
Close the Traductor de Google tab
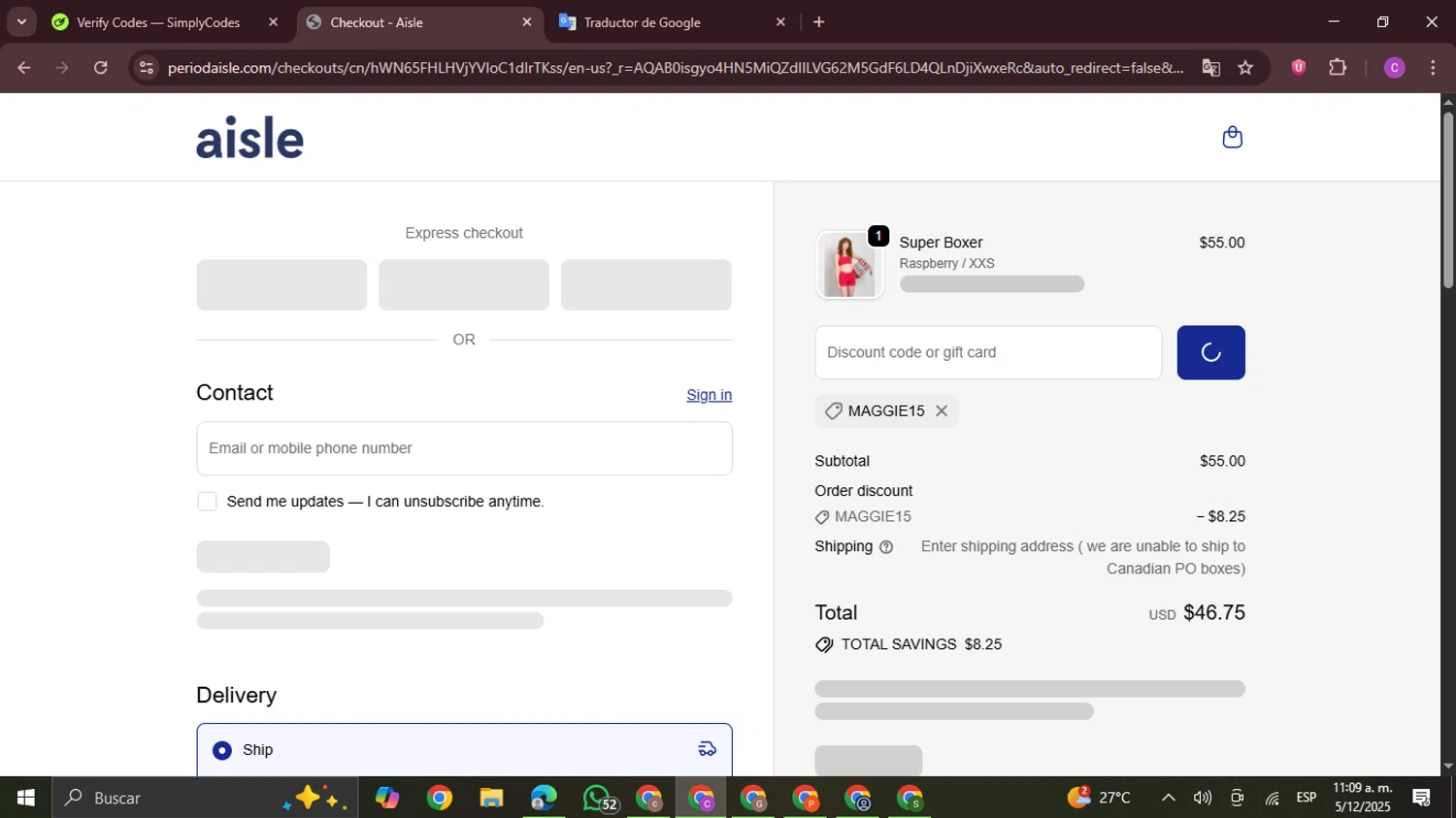(x=780, y=22)
